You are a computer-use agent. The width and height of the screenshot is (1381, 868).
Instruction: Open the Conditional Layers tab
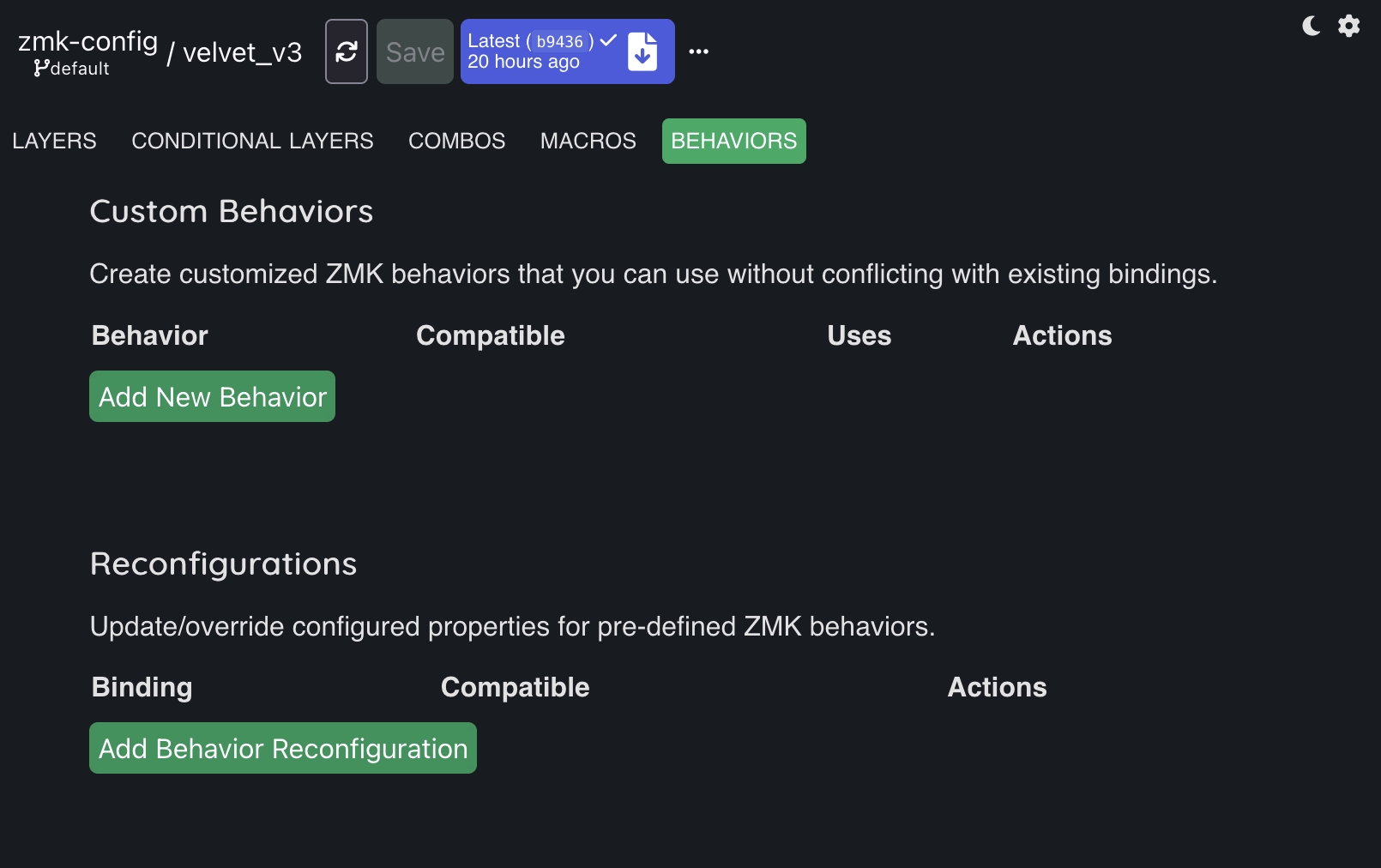(252, 141)
